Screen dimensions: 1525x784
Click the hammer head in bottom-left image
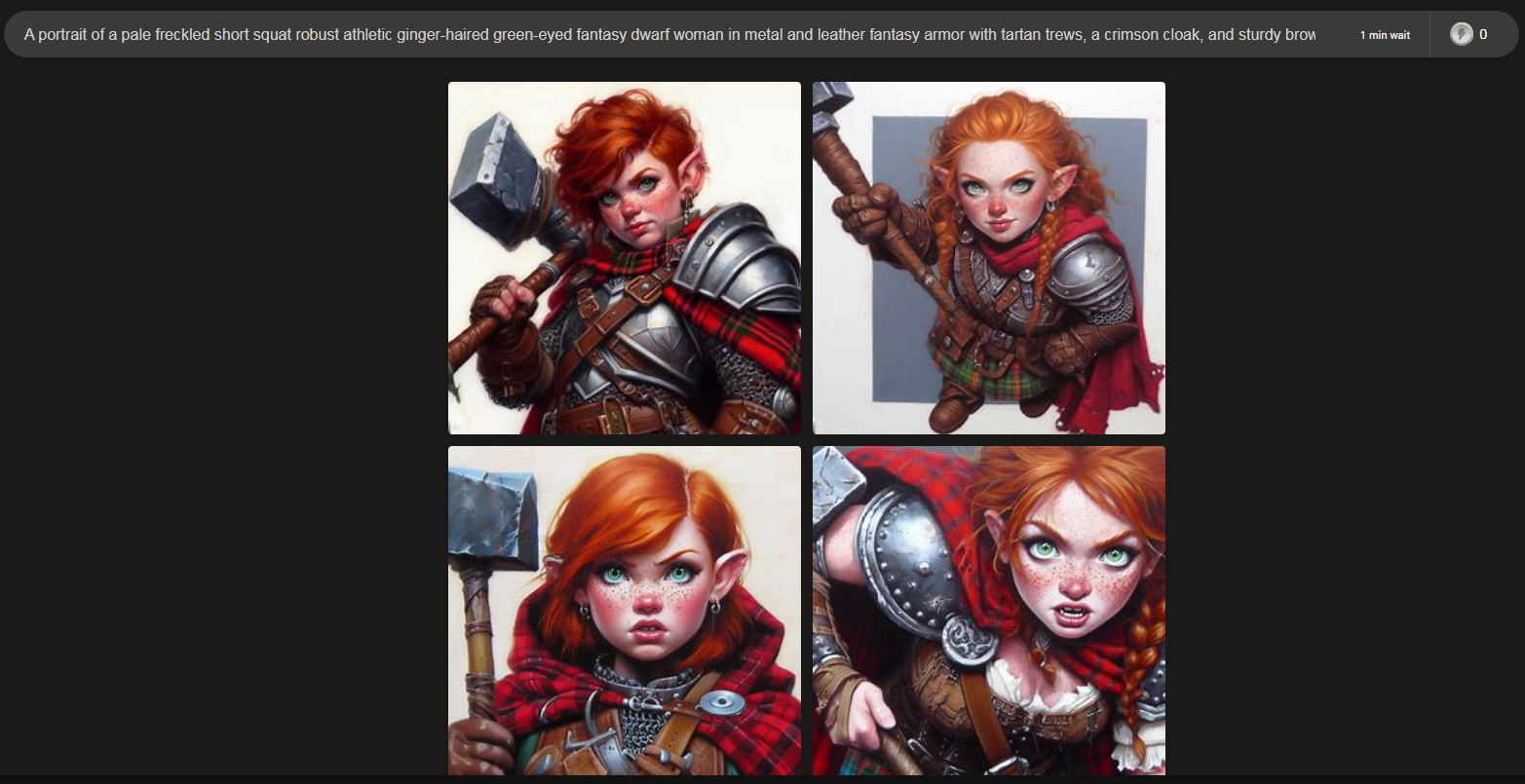[x=494, y=516]
